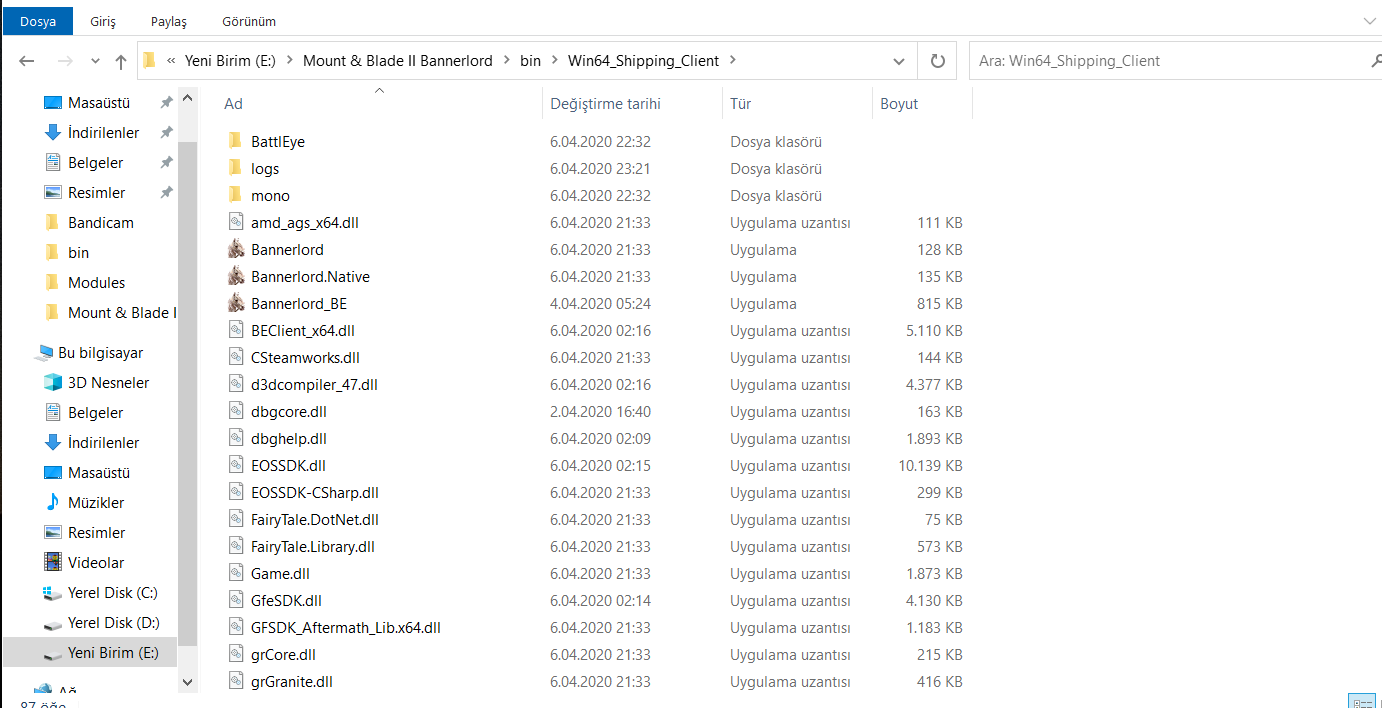Switch to the Görünüm tab

click(x=248, y=21)
